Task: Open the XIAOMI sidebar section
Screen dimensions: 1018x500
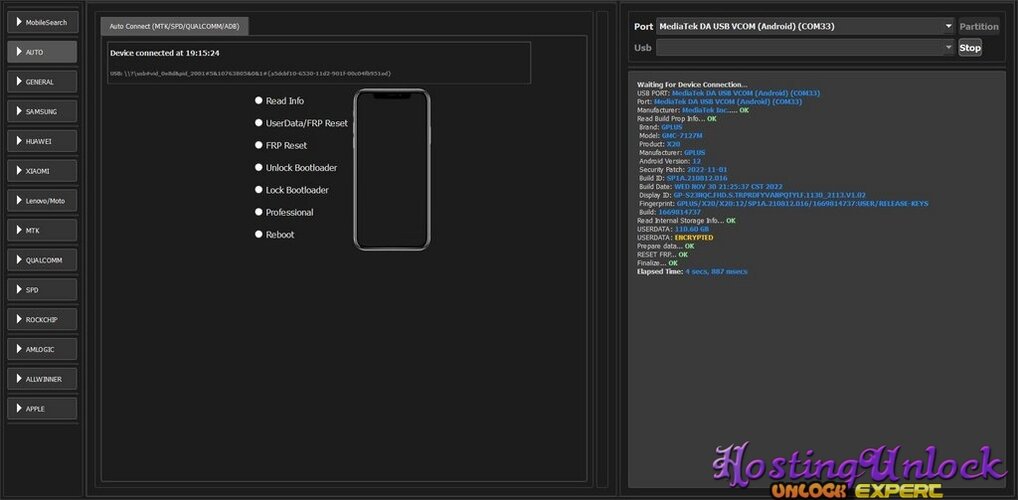Action: coord(42,171)
